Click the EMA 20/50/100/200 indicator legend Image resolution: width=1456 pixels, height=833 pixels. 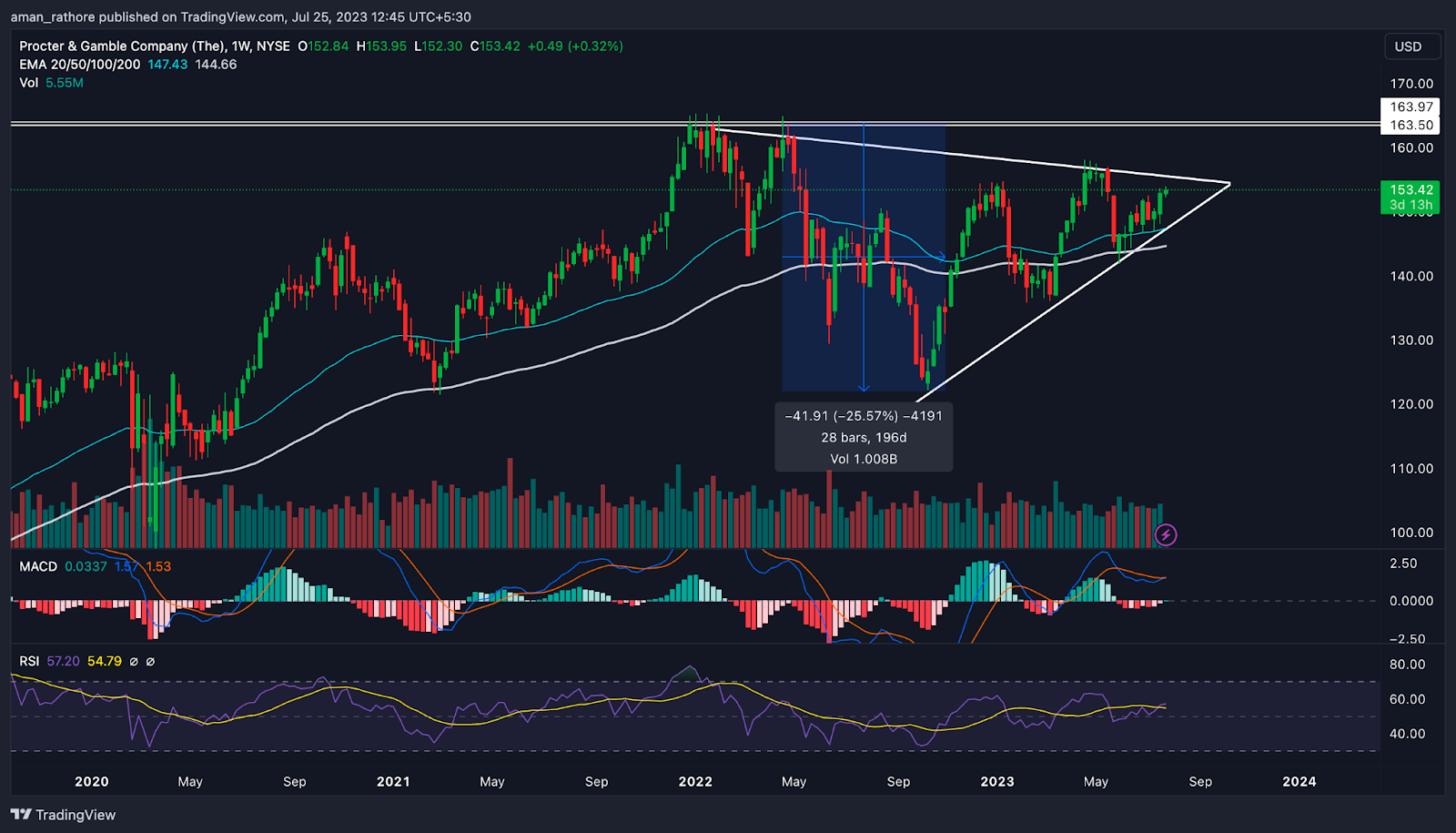coord(80,65)
